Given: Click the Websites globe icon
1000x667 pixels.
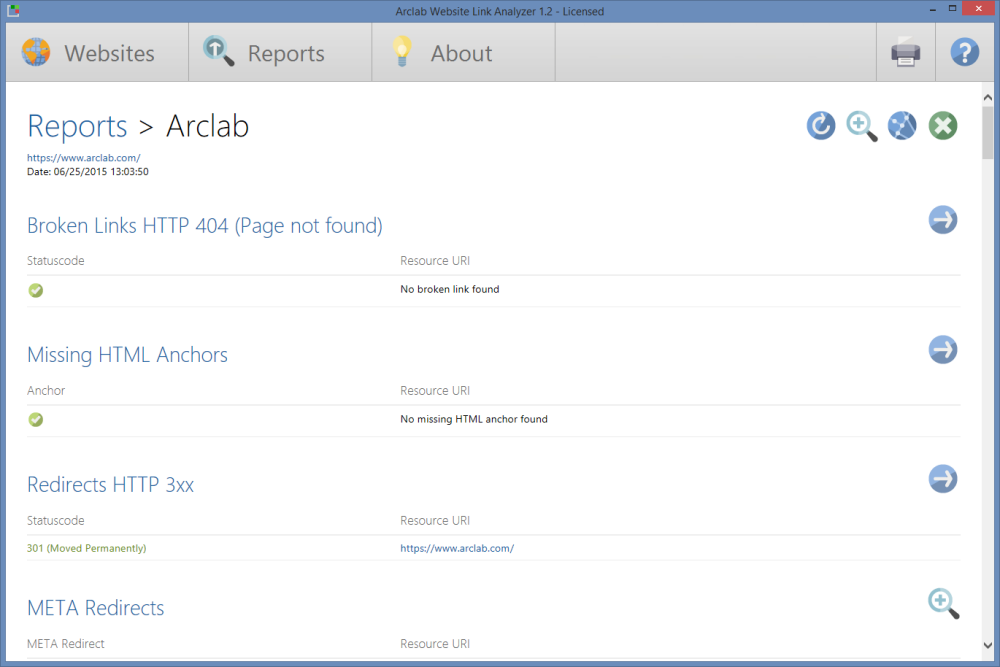Looking at the screenshot, I should click(x=36, y=52).
